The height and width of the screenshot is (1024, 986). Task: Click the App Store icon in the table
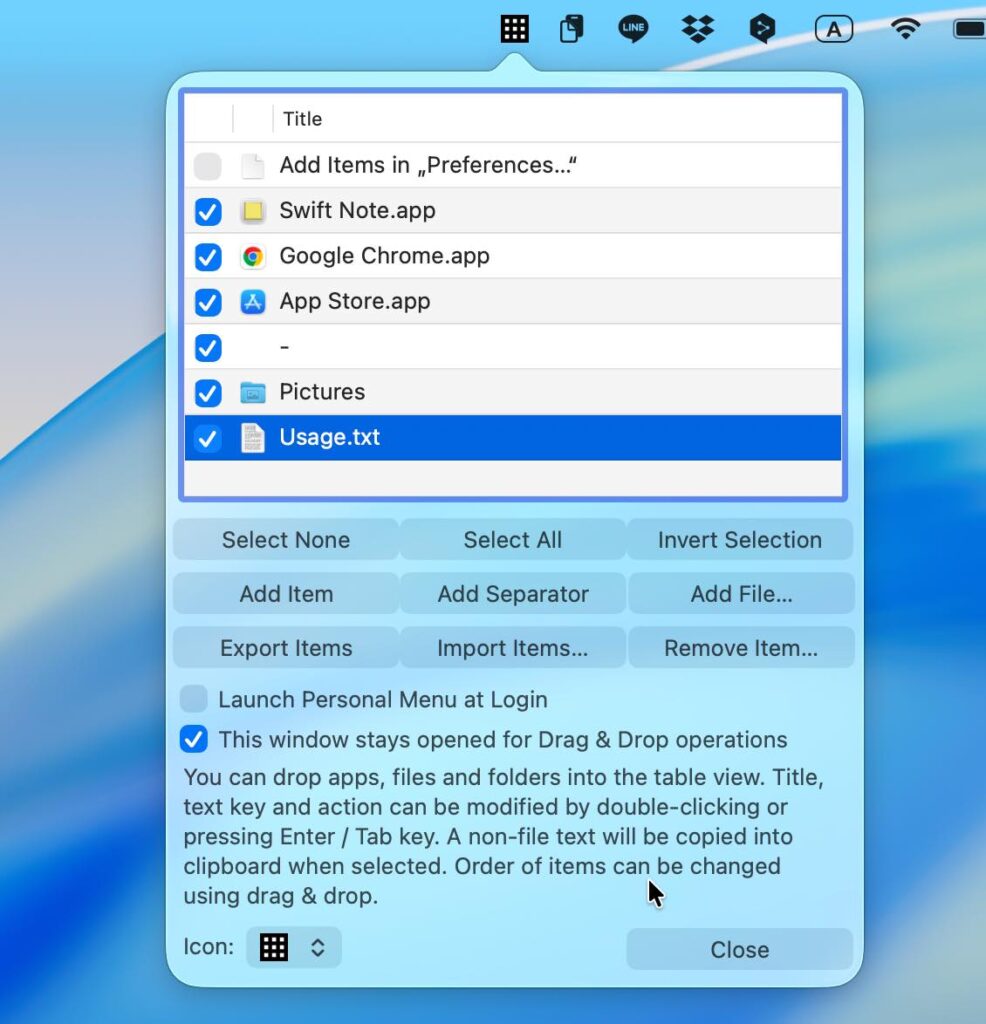coord(253,302)
